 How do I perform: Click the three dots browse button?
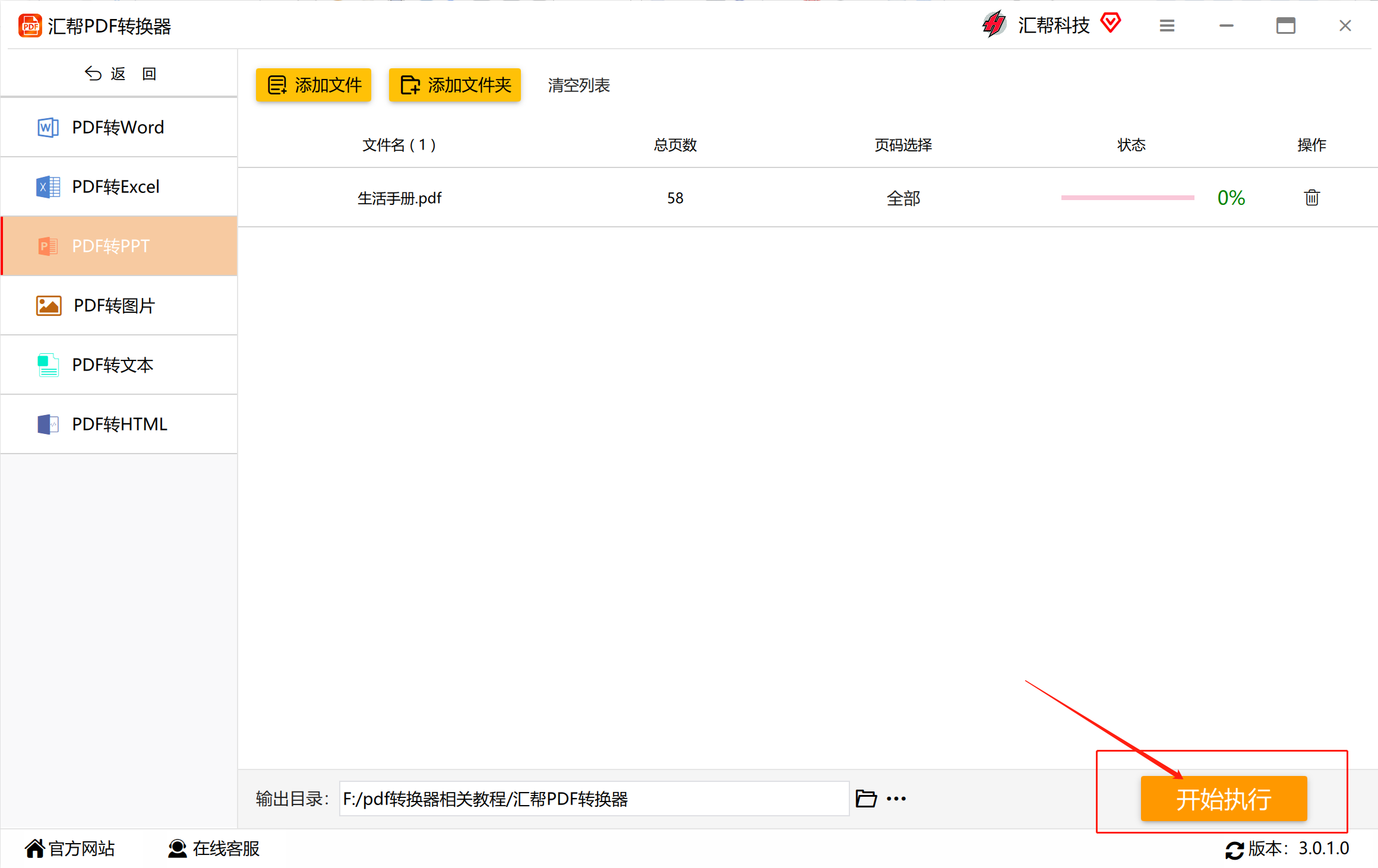coord(896,799)
